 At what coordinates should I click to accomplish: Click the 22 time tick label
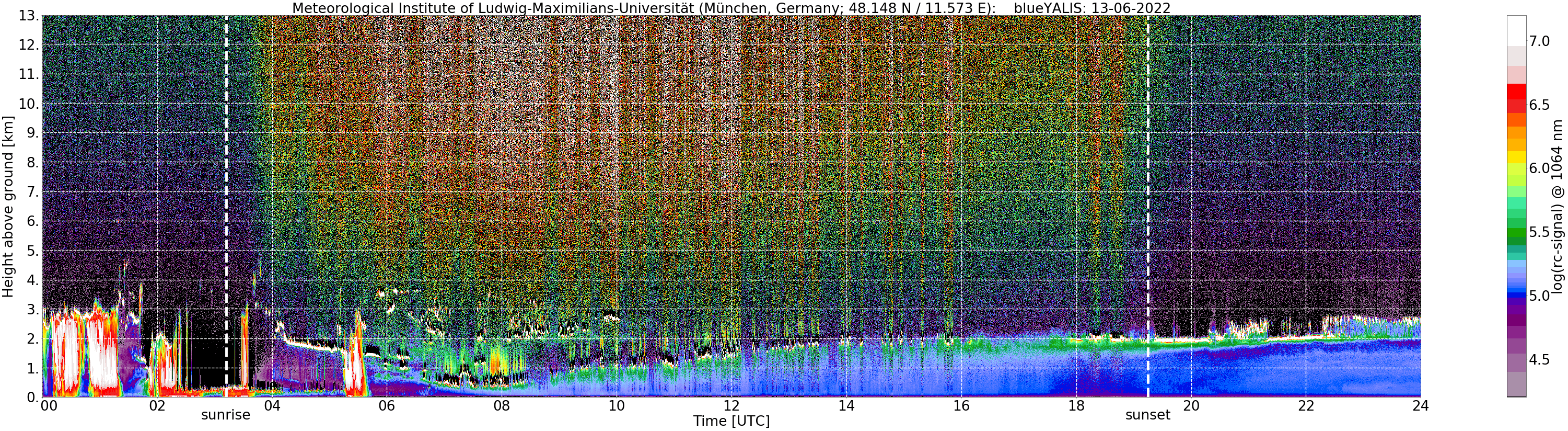[x=1306, y=405]
